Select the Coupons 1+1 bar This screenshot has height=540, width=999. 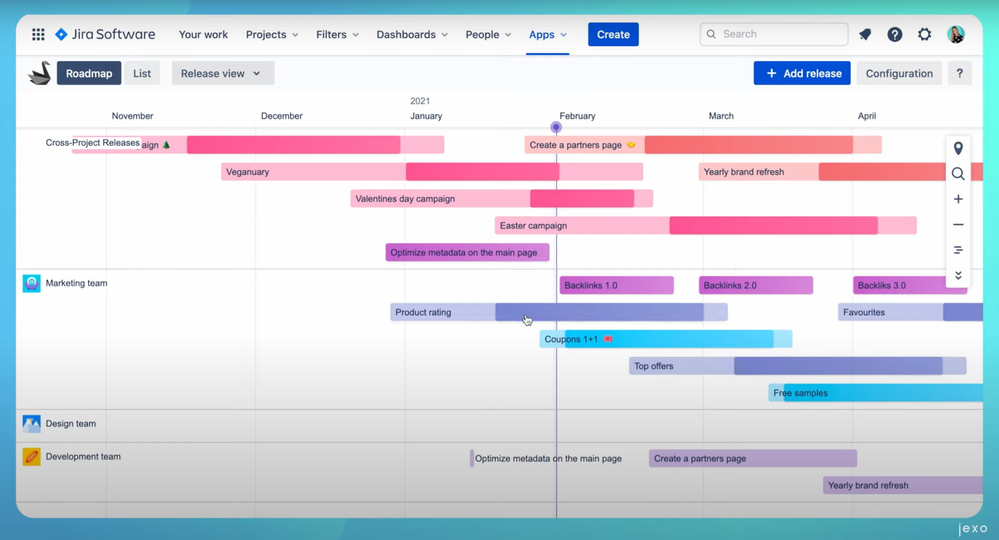point(666,339)
